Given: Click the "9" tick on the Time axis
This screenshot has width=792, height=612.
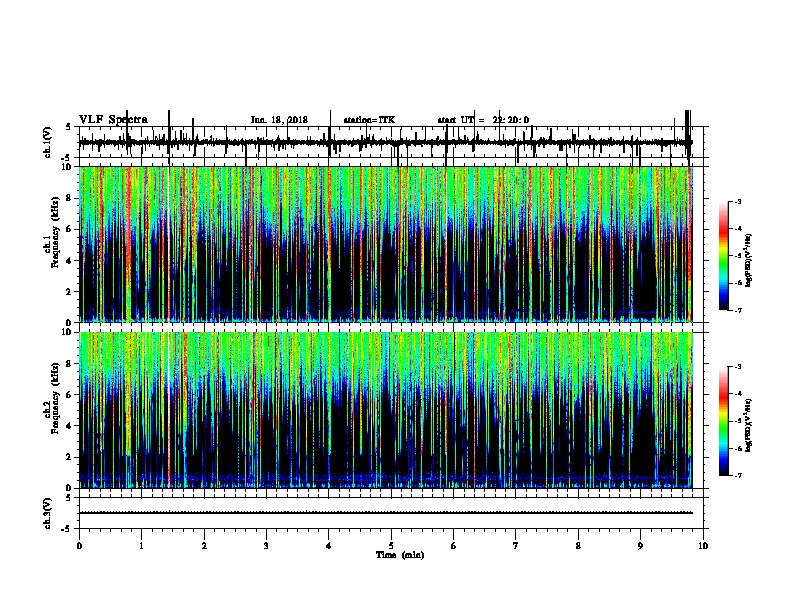Looking at the screenshot, I should [x=640, y=546].
